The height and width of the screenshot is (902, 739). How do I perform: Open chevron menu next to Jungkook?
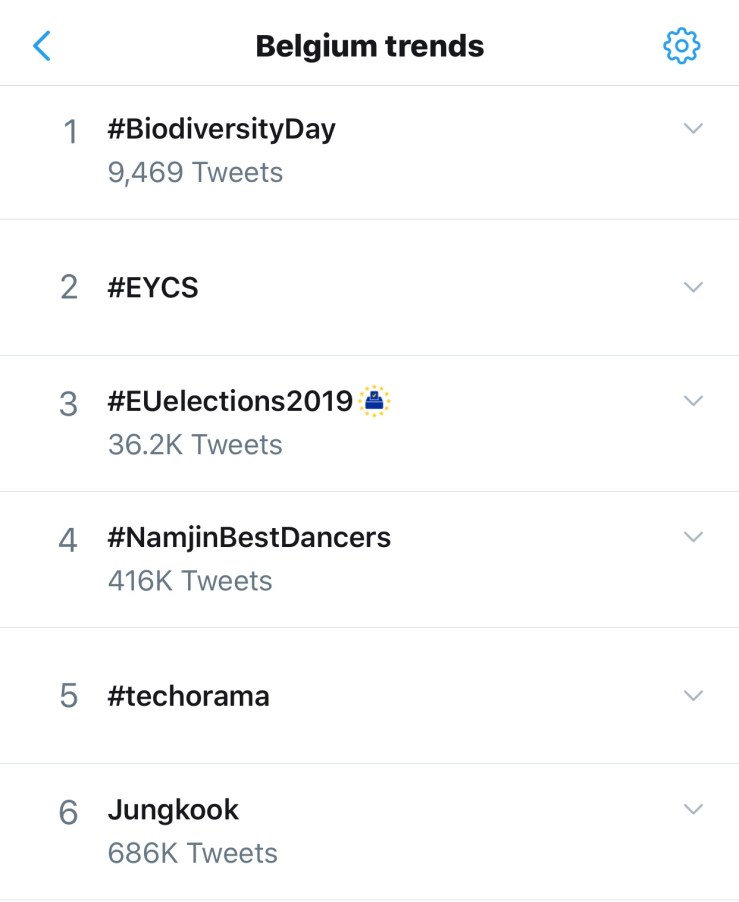[x=693, y=808]
